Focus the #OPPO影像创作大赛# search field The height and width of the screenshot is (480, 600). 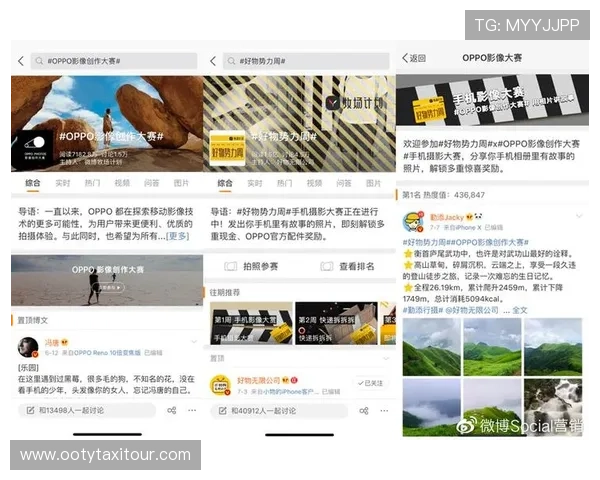[114, 61]
